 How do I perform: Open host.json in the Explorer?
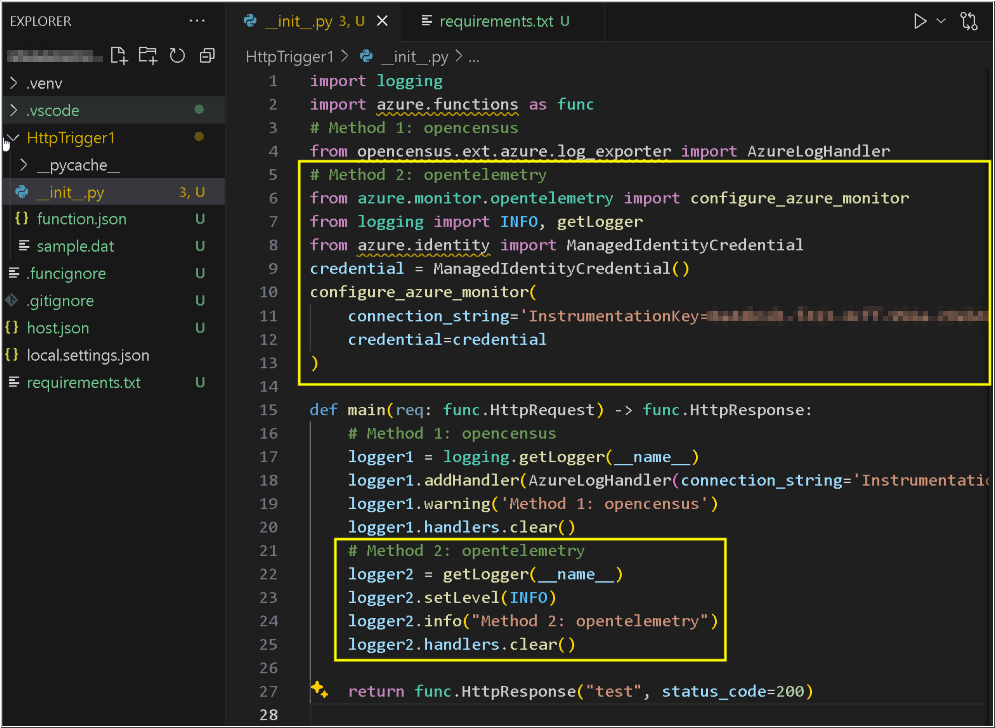(x=57, y=328)
